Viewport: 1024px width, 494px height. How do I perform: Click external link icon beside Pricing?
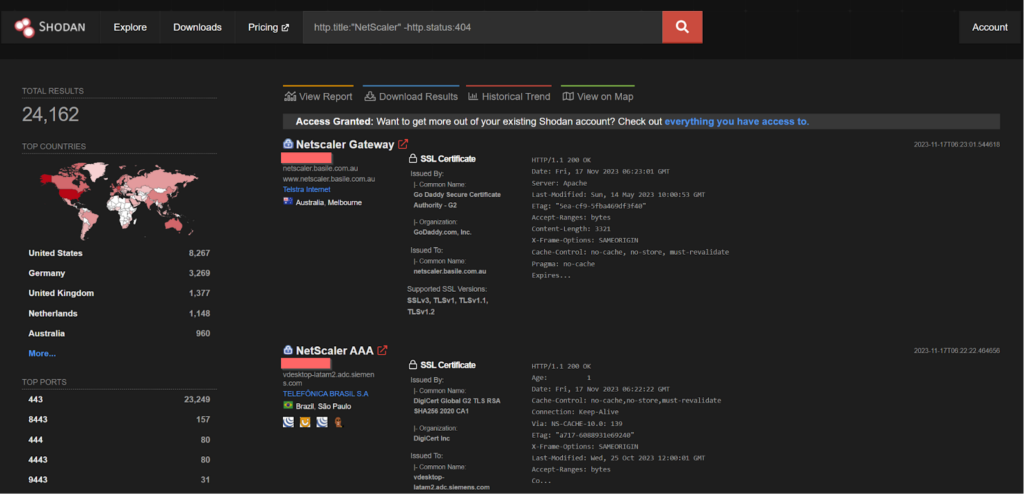click(285, 28)
